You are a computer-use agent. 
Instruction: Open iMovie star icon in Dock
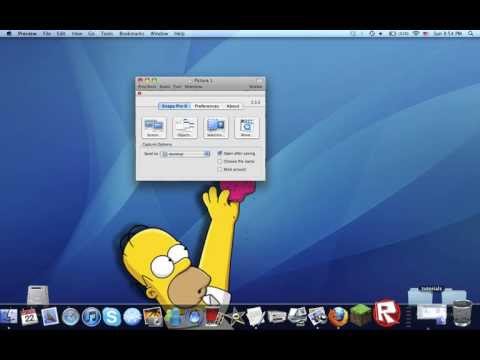[235, 317]
